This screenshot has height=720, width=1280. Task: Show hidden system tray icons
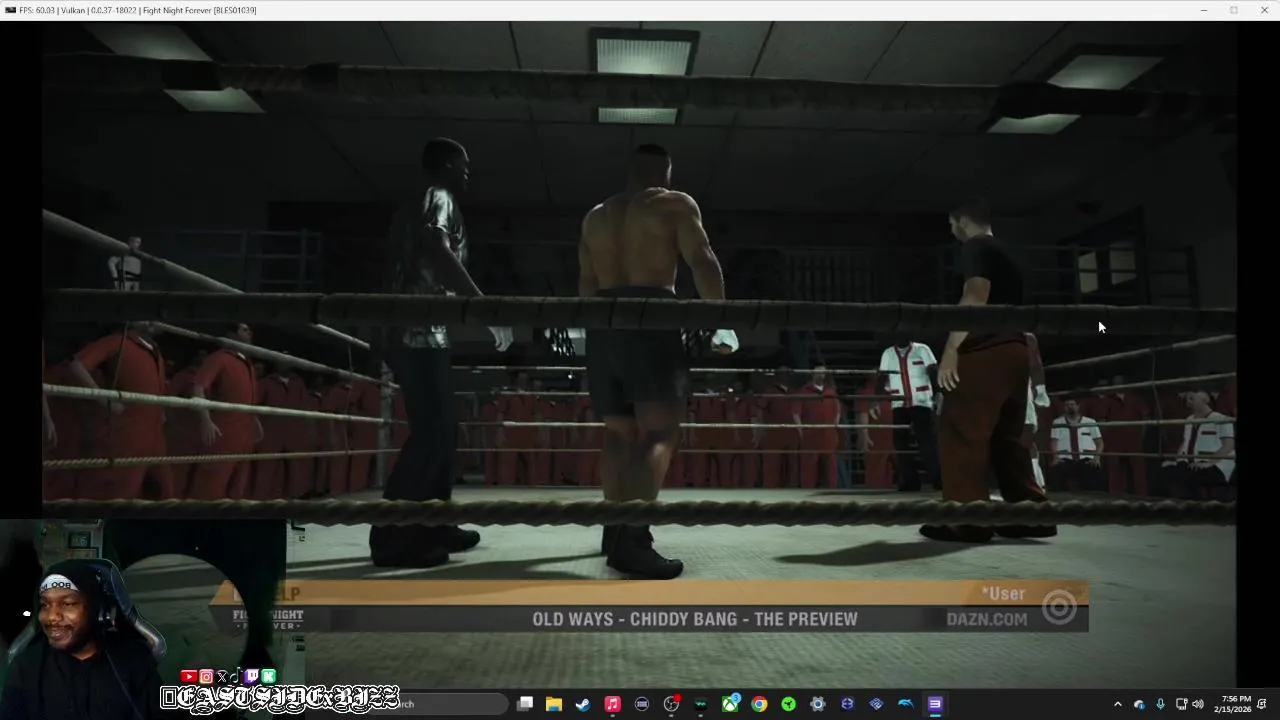[x=1118, y=704]
